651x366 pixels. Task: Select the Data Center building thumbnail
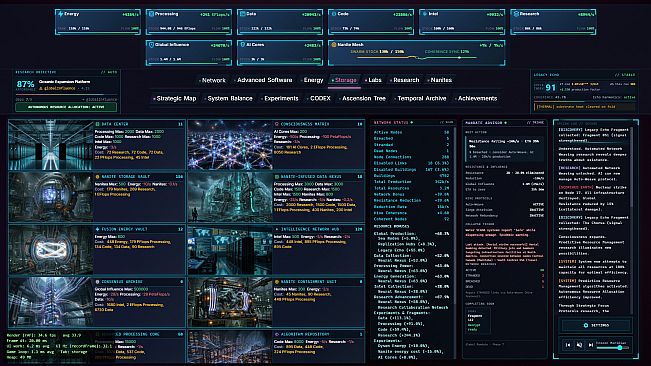pyautogui.click(x=50, y=145)
